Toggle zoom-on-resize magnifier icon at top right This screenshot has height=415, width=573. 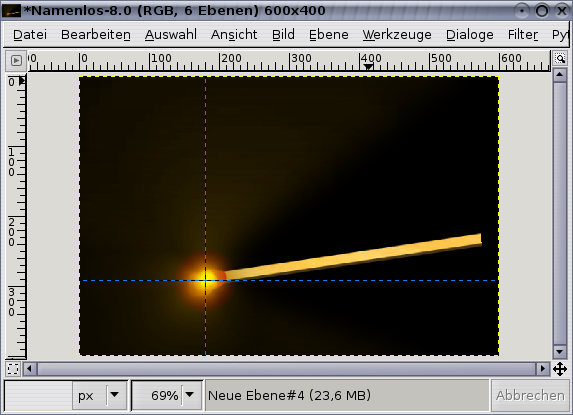pyautogui.click(x=560, y=58)
